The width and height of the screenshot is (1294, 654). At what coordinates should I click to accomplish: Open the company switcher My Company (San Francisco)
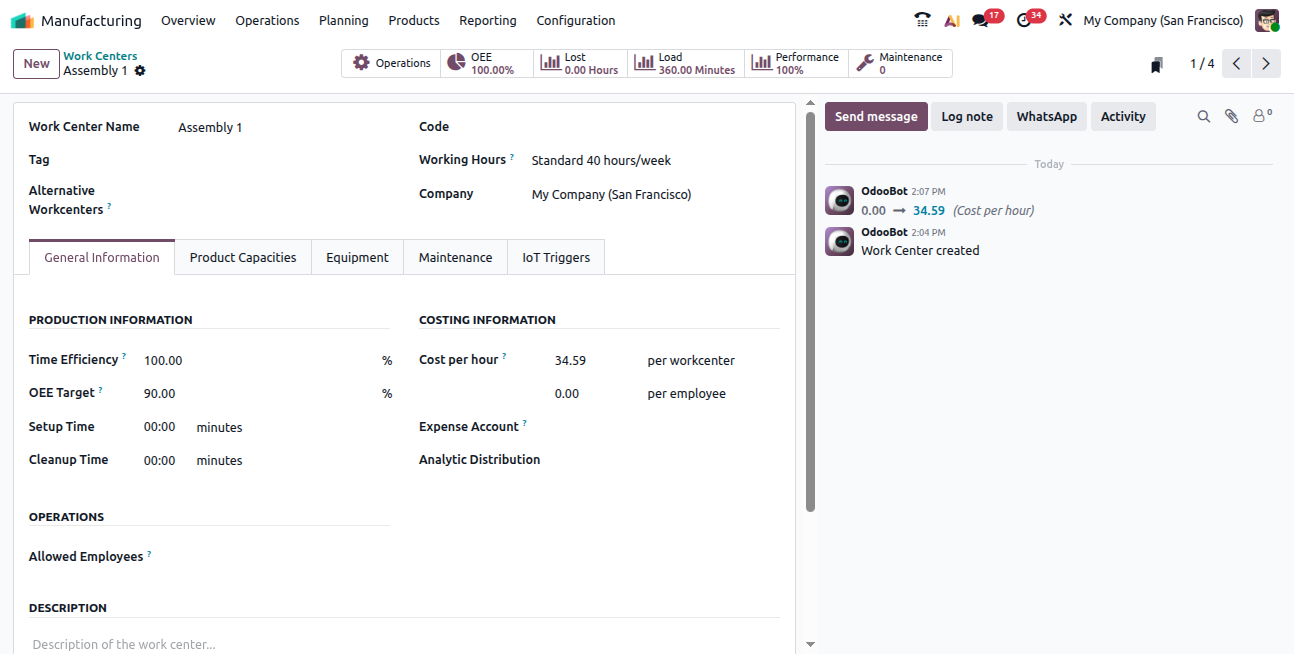click(x=1163, y=20)
